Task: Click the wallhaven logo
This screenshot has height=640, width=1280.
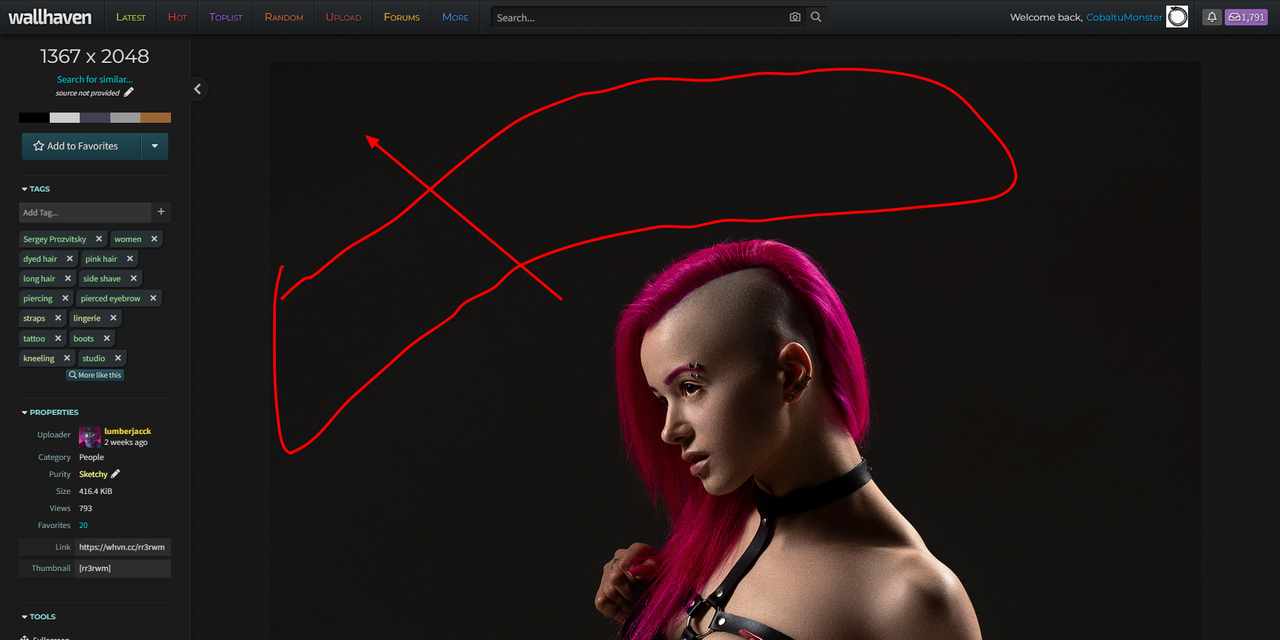Action: pos(50,17)
